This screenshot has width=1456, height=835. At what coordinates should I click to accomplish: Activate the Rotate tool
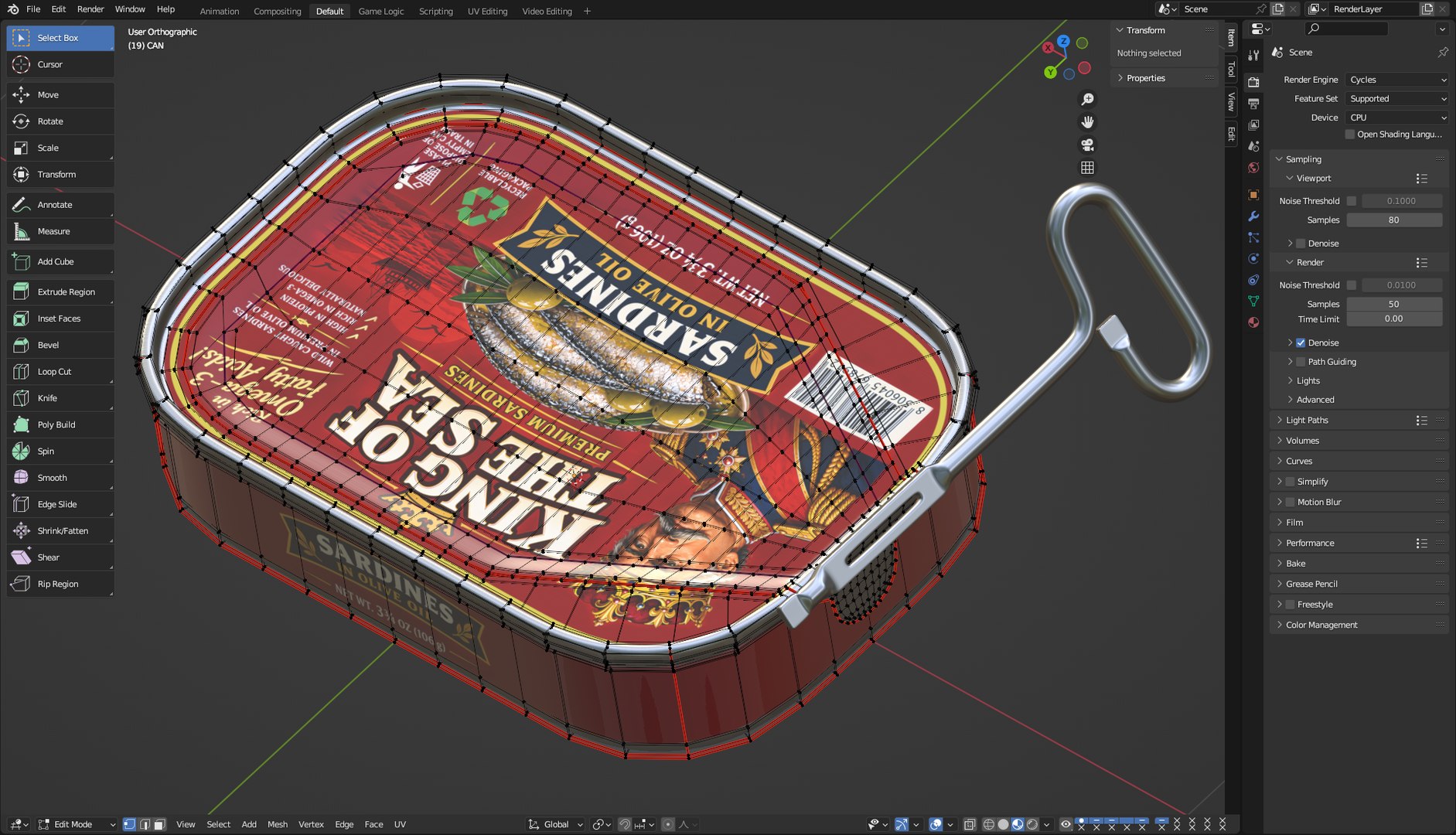(x=60, y=121)
